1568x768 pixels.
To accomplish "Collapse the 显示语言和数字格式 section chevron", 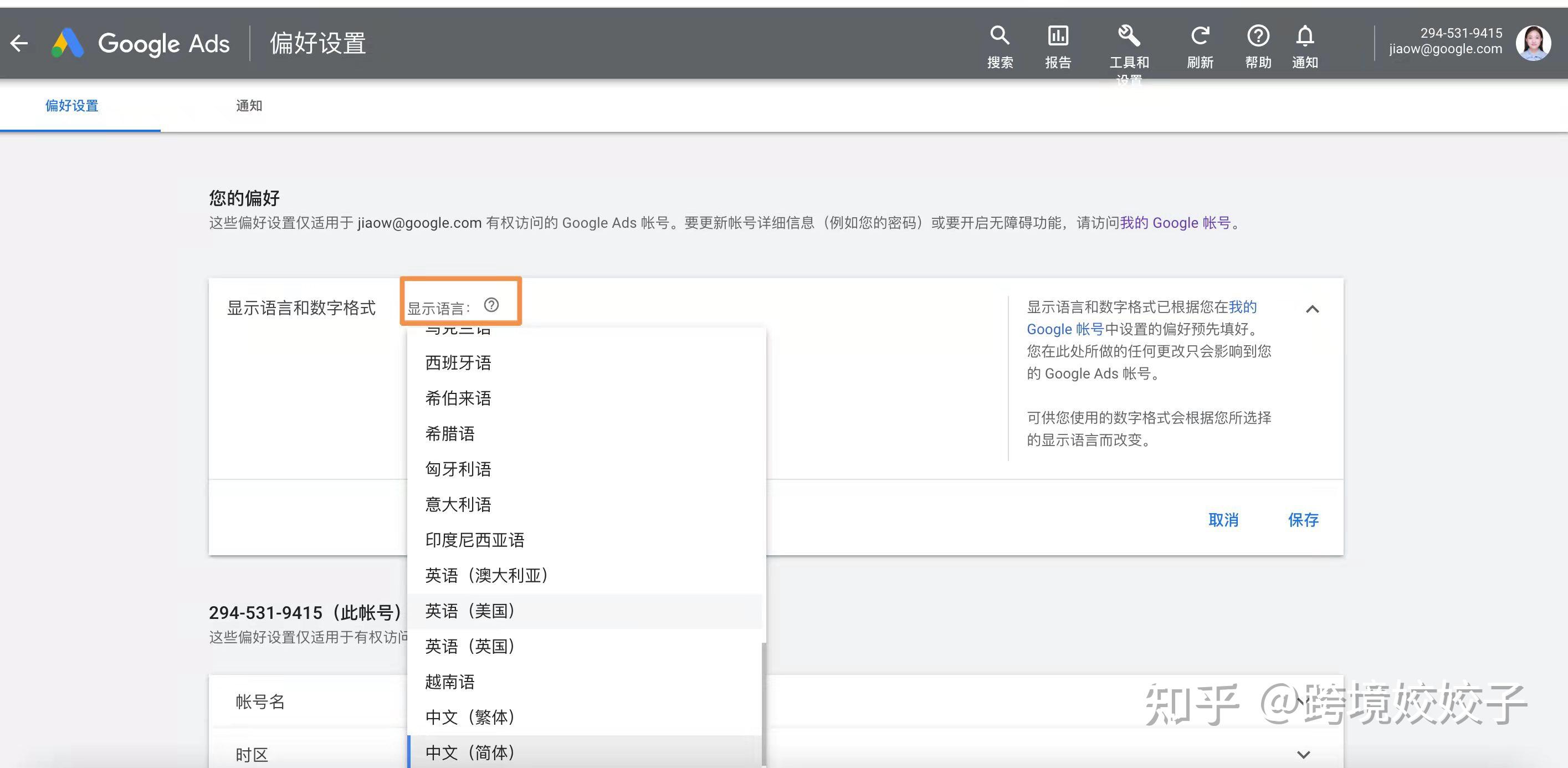I will [x=1313, y=309].
